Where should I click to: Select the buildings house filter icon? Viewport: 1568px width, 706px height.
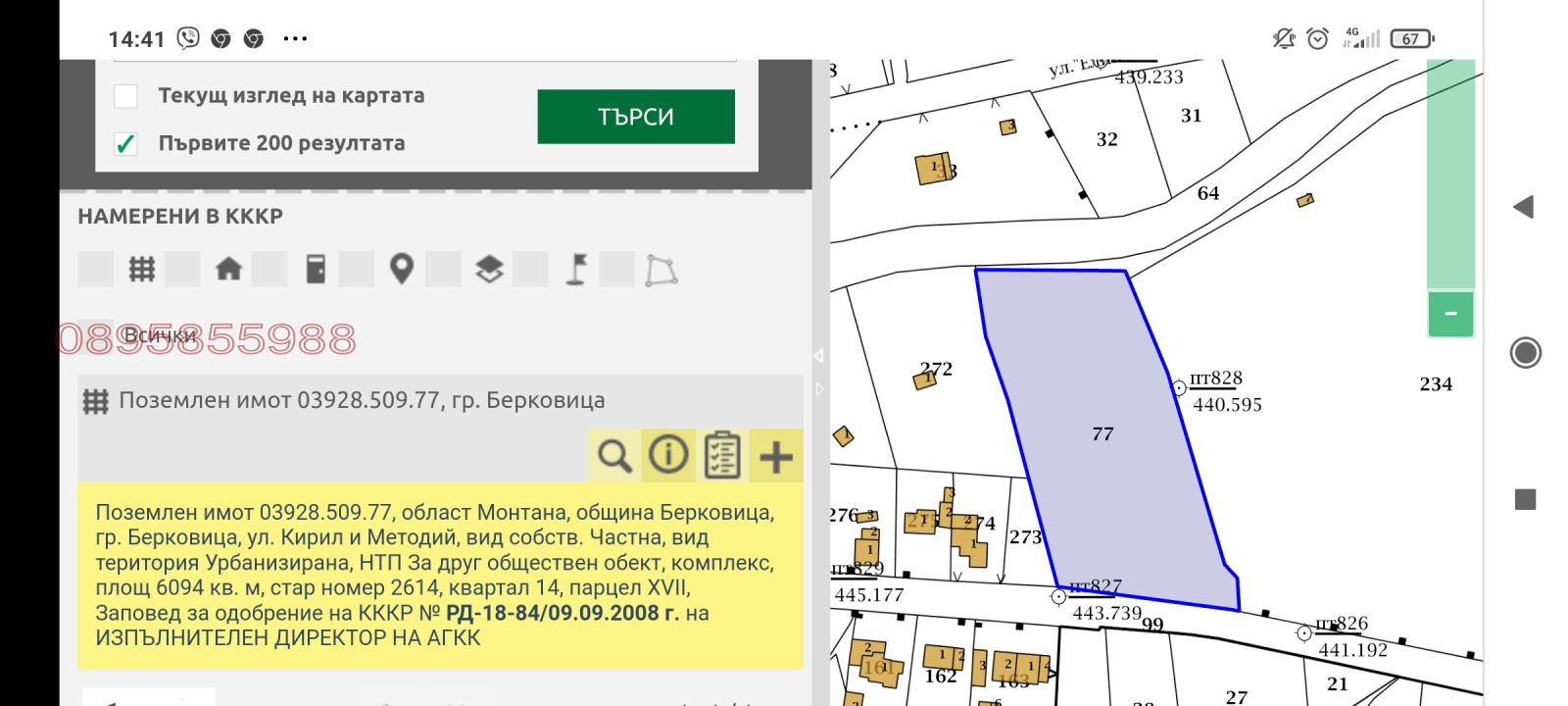pos(228,269)
